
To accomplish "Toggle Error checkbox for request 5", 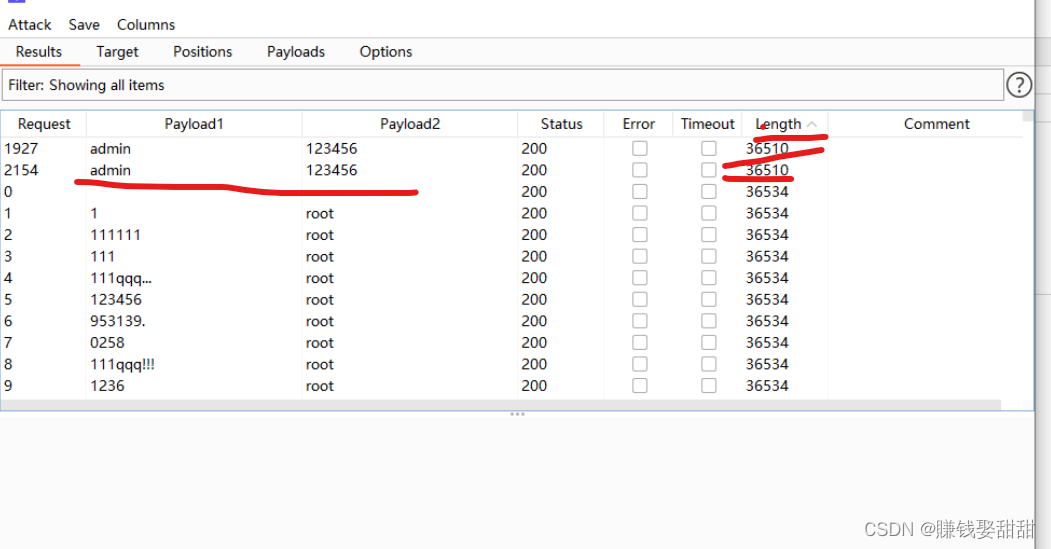I will click(x=639, y=299).
